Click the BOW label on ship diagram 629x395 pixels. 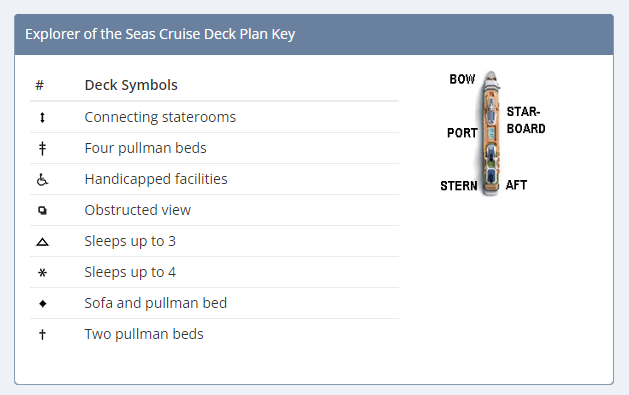462,79
